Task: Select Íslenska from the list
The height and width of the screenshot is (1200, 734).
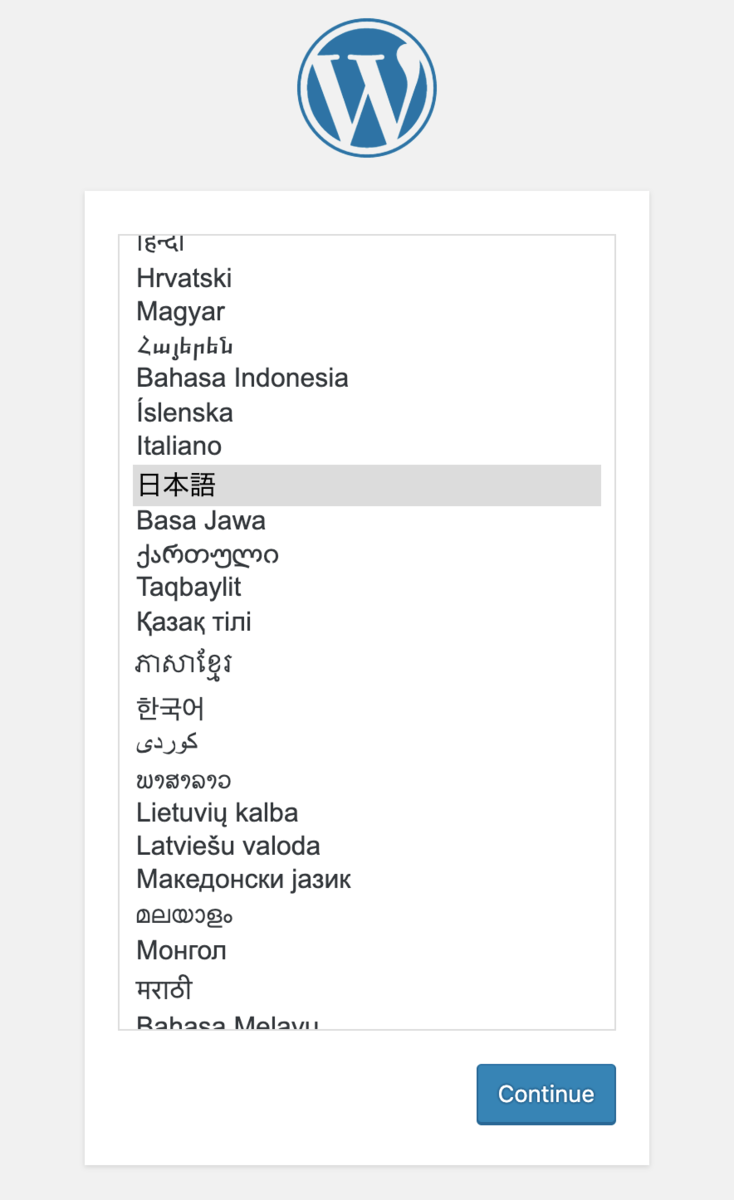Action: [367, 412]
